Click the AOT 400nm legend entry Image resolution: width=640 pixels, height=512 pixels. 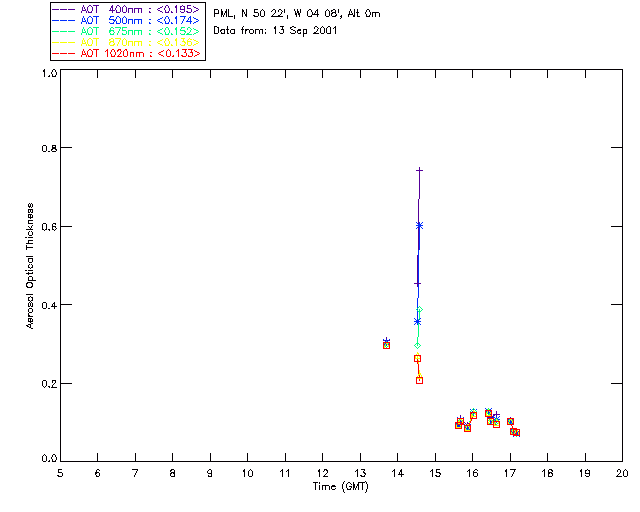[x=126, y=9]
